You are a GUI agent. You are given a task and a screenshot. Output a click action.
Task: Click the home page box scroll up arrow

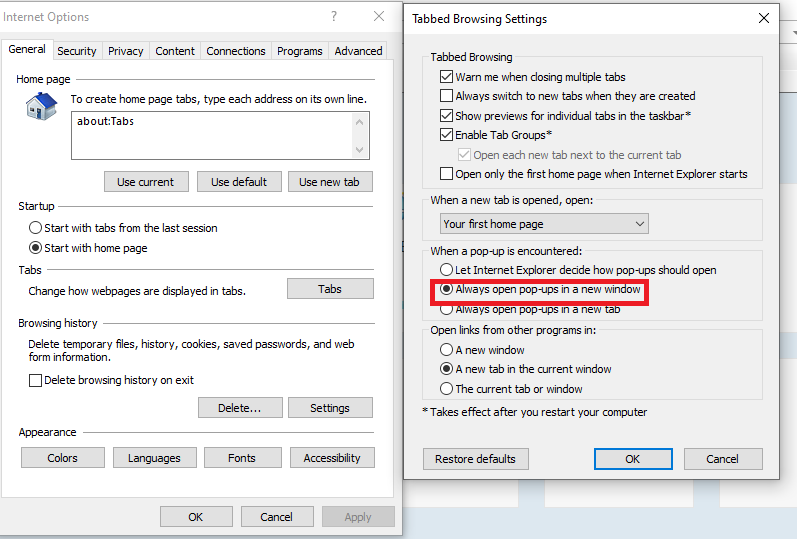point(359,122)
